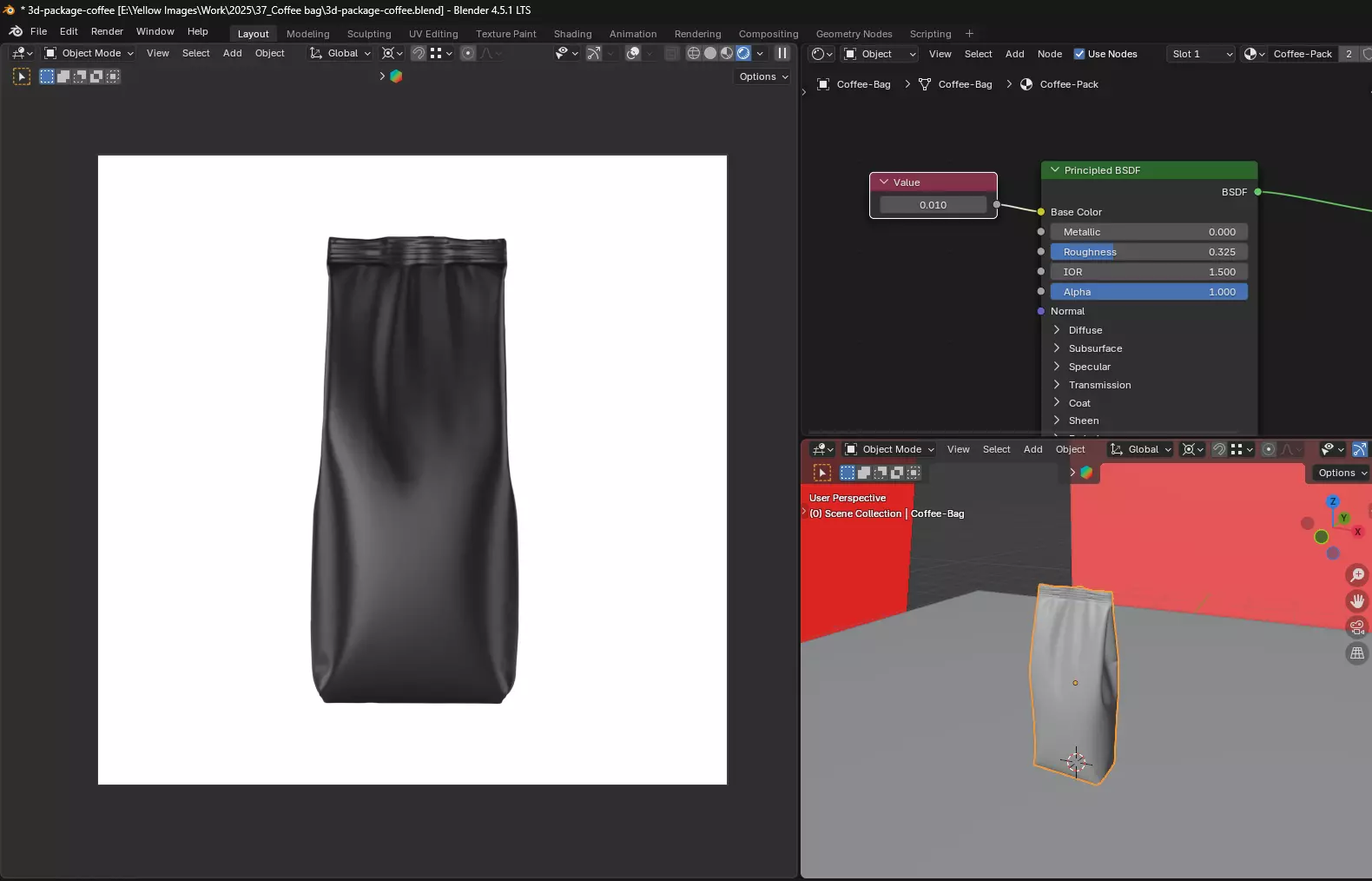Click the Blender logo in the top menu bar
The width and height of the screenshot is (1372, 881).
[16, 31]
